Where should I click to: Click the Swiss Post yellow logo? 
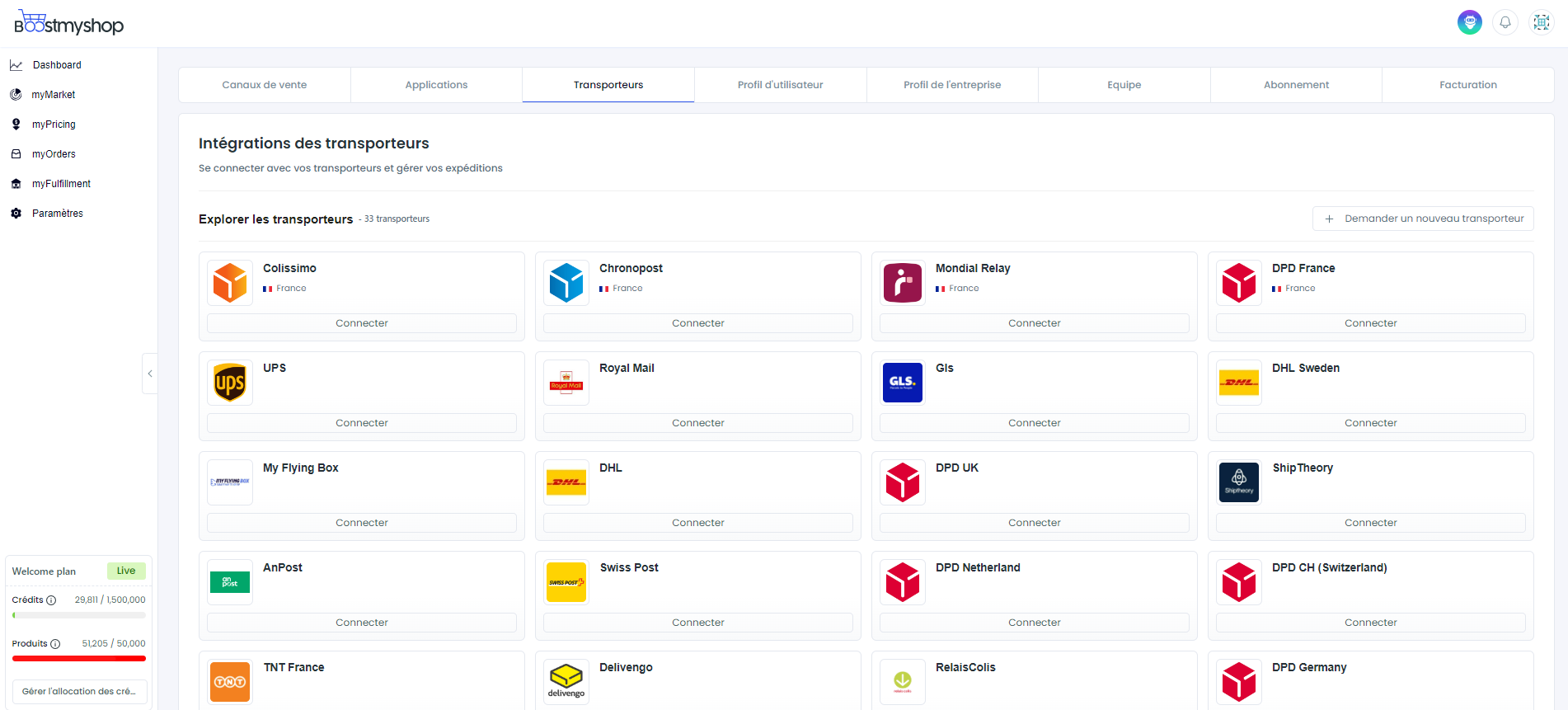[x=566, y=582]
